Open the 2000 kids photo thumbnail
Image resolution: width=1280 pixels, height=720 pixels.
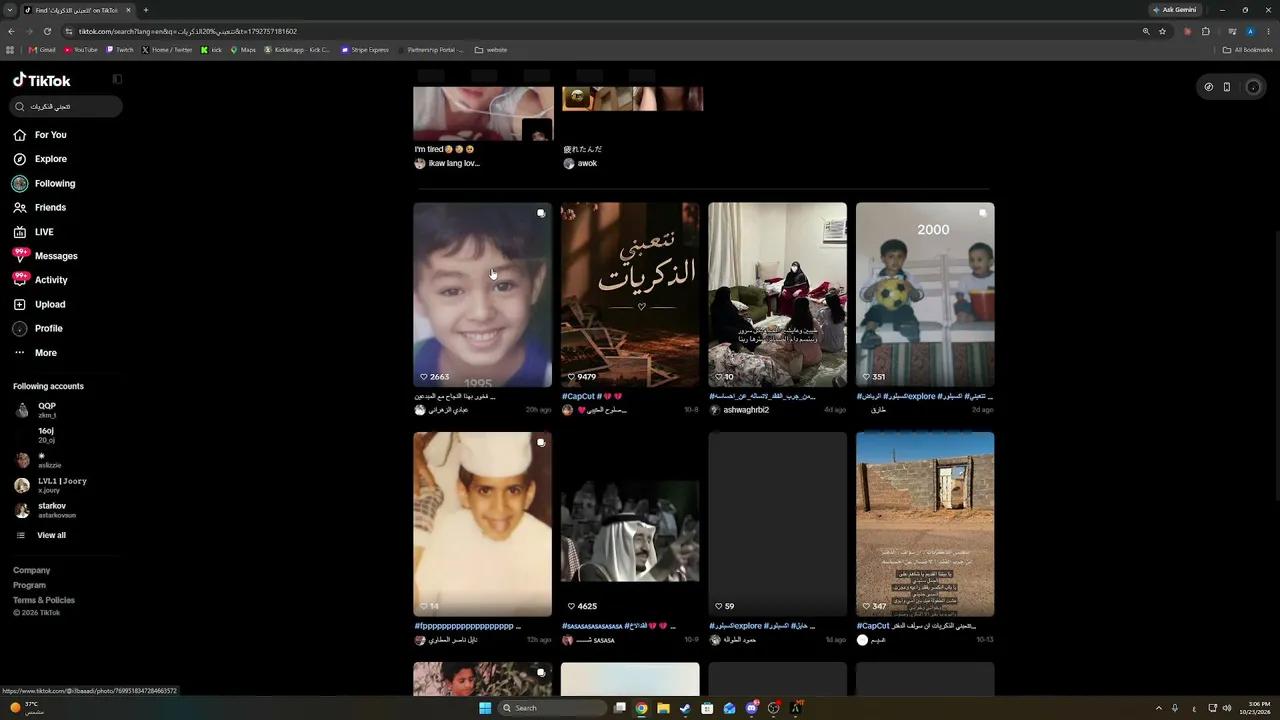(x=925, y=295)
